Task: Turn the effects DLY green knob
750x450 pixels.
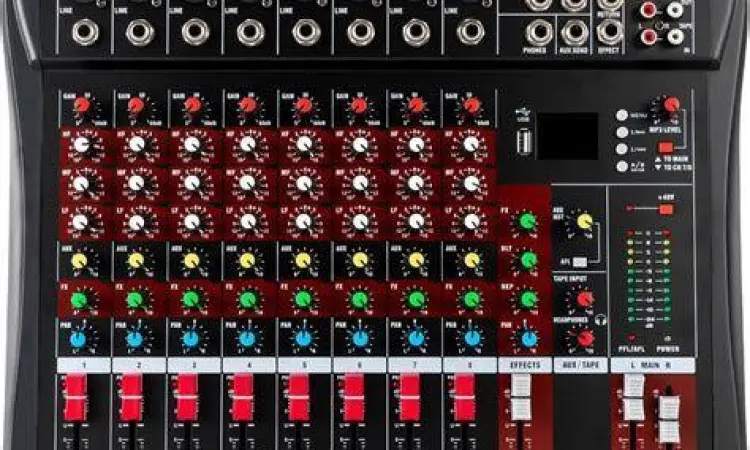Action: (x=529, y=260)
